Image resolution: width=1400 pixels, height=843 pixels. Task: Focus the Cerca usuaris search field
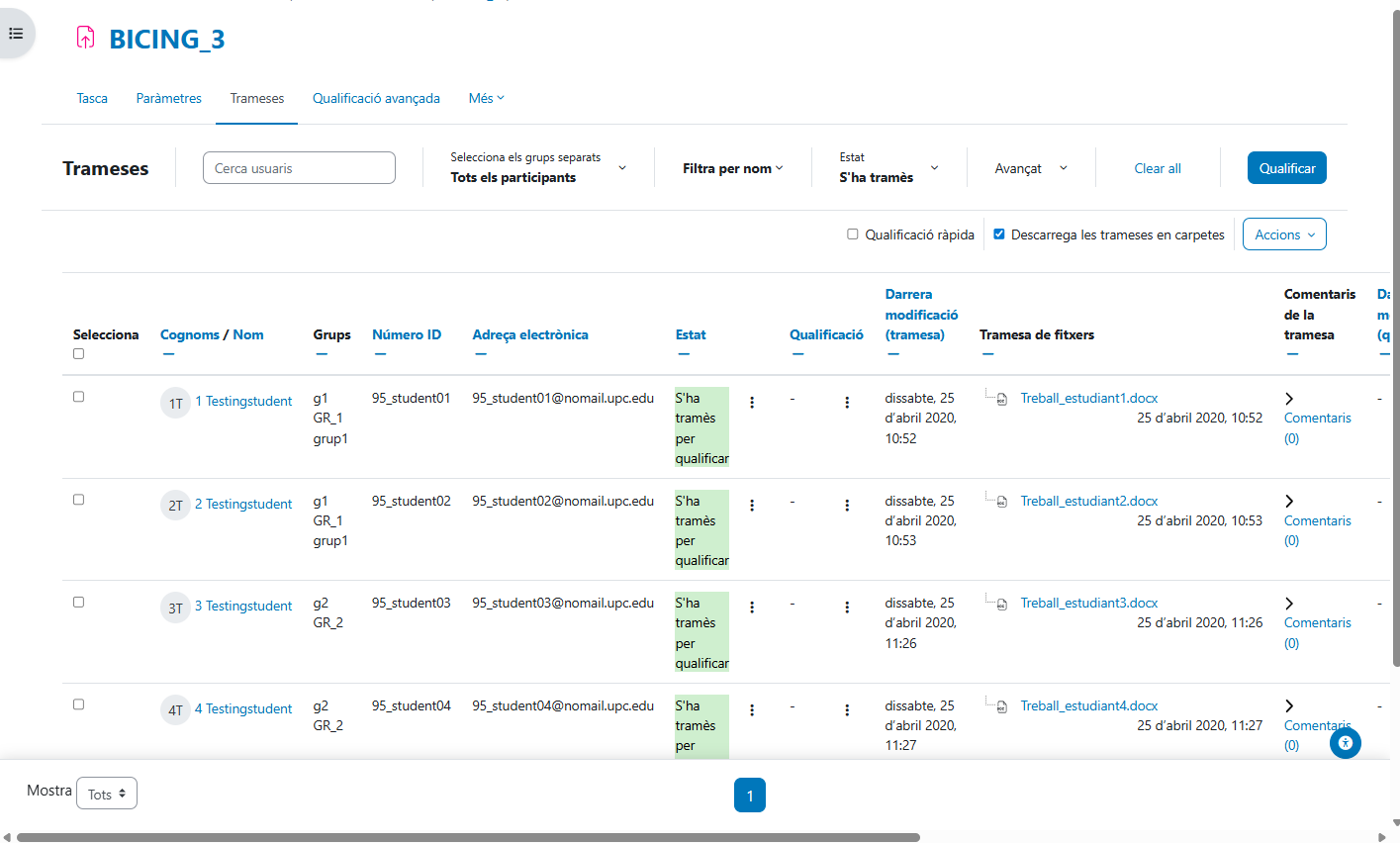(x=299, y=168)
